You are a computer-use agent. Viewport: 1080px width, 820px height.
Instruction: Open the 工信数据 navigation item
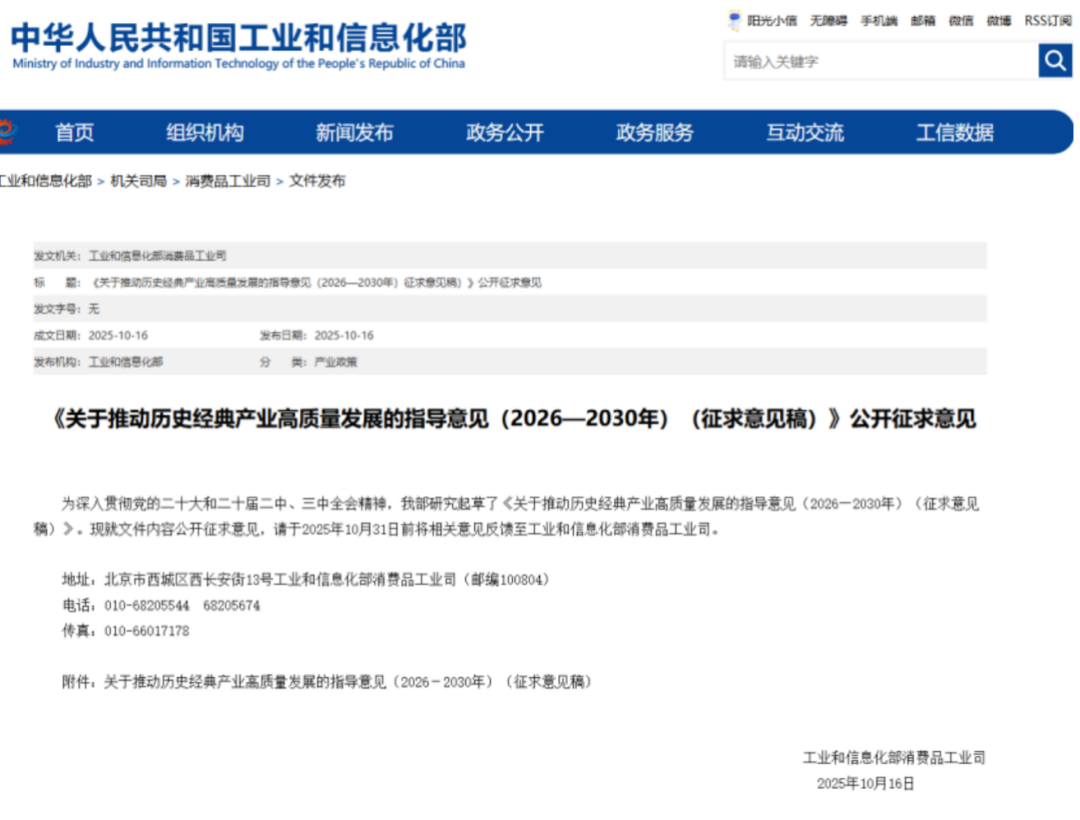pyautogui.click(x=954, y=133)
